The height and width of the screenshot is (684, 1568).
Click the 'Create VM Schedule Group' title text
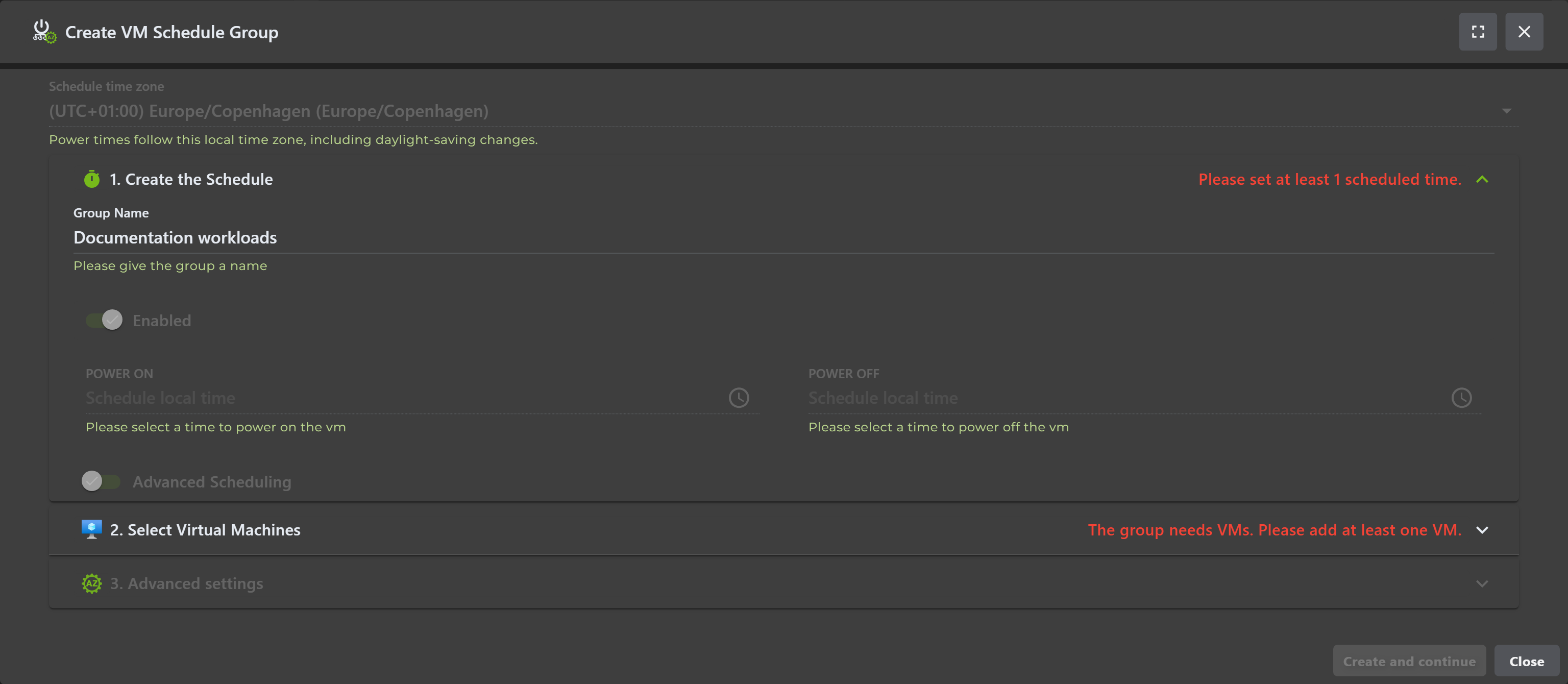point(171,32)
